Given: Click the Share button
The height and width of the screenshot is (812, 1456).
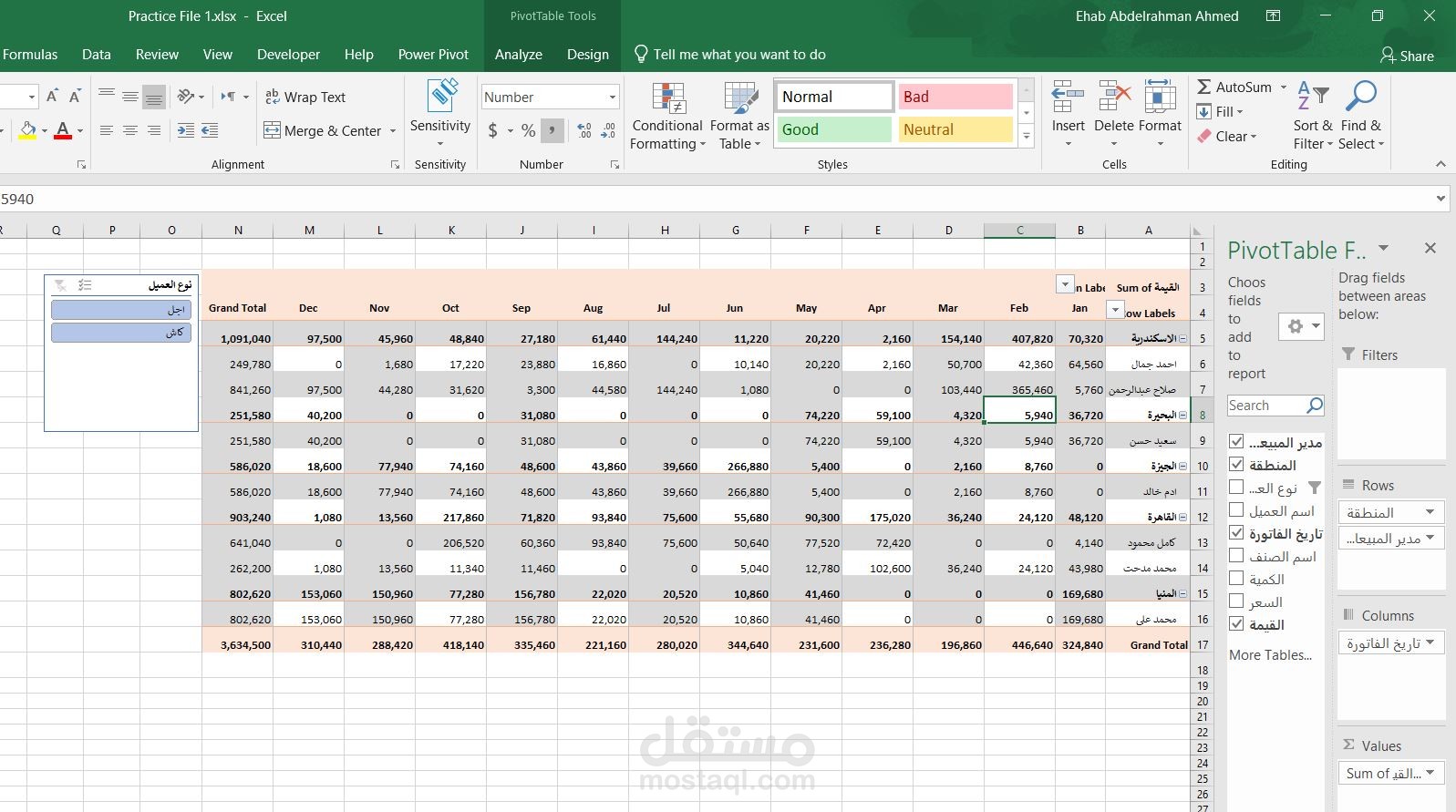Looking at the screenshot, I should coord(1407,56).
